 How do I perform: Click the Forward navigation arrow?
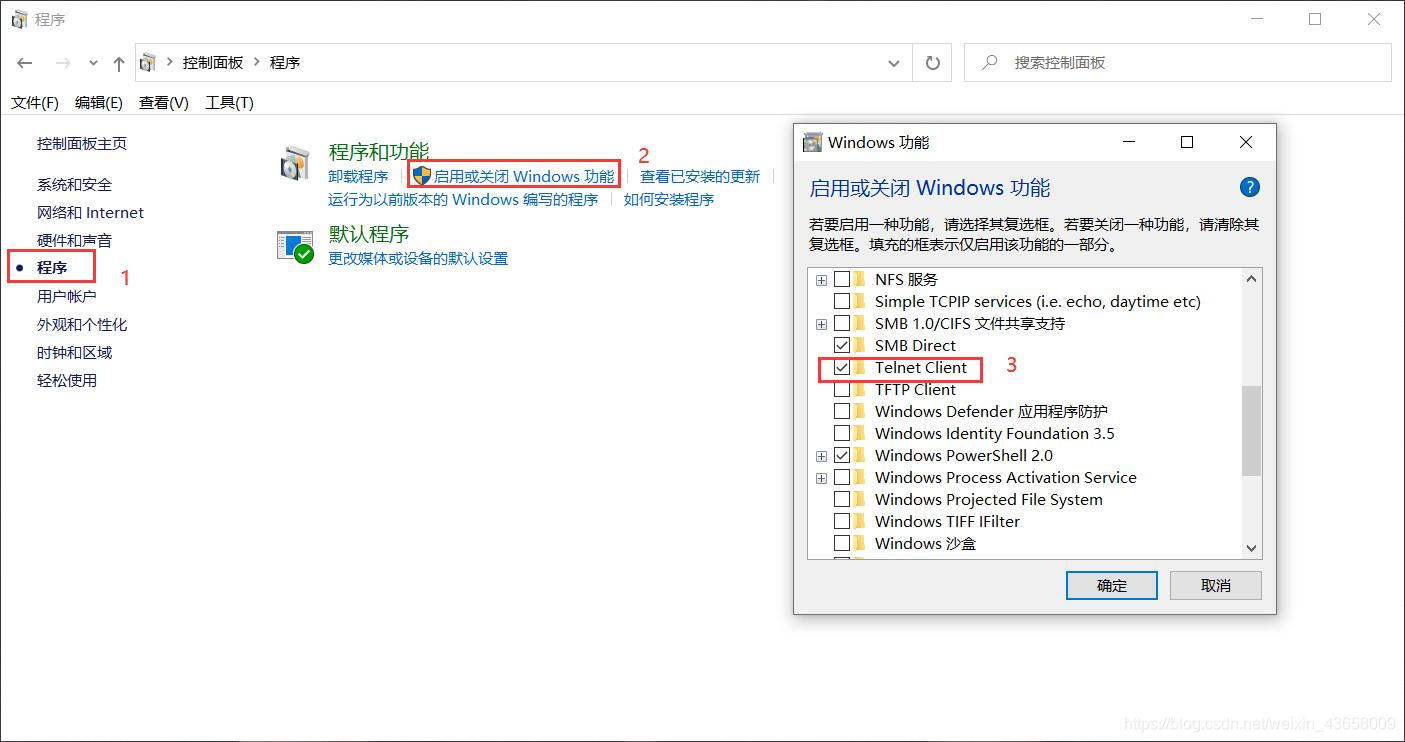62,63
